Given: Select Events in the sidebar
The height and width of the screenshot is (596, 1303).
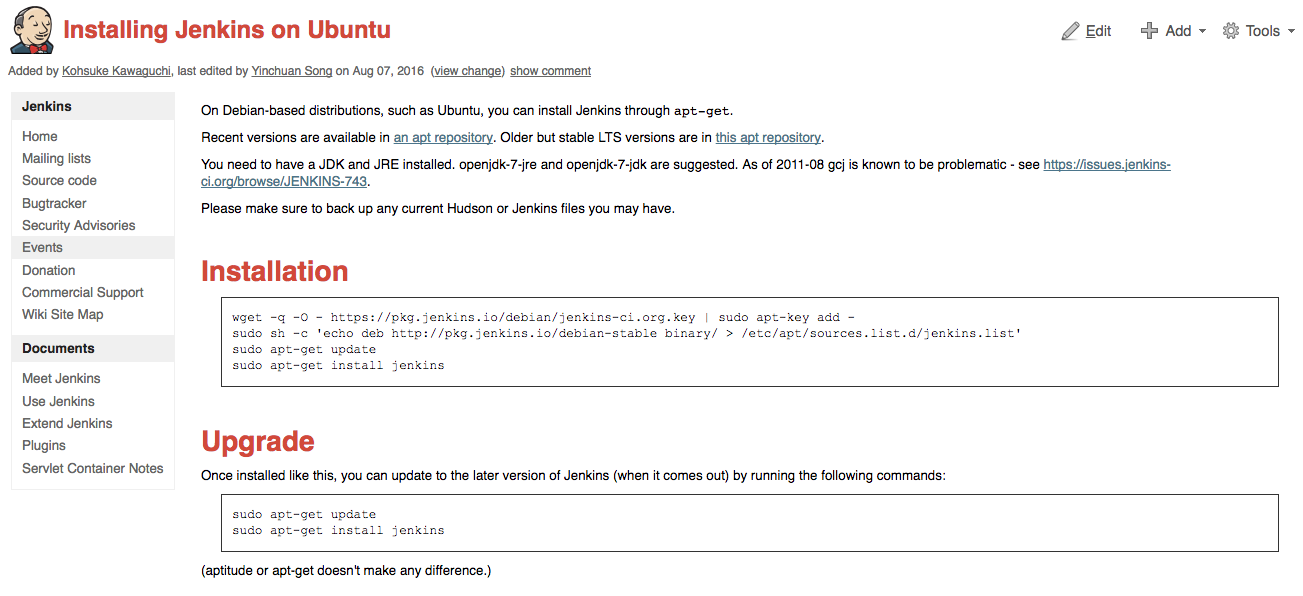Looking at the screenshot, I should (42, 247).
